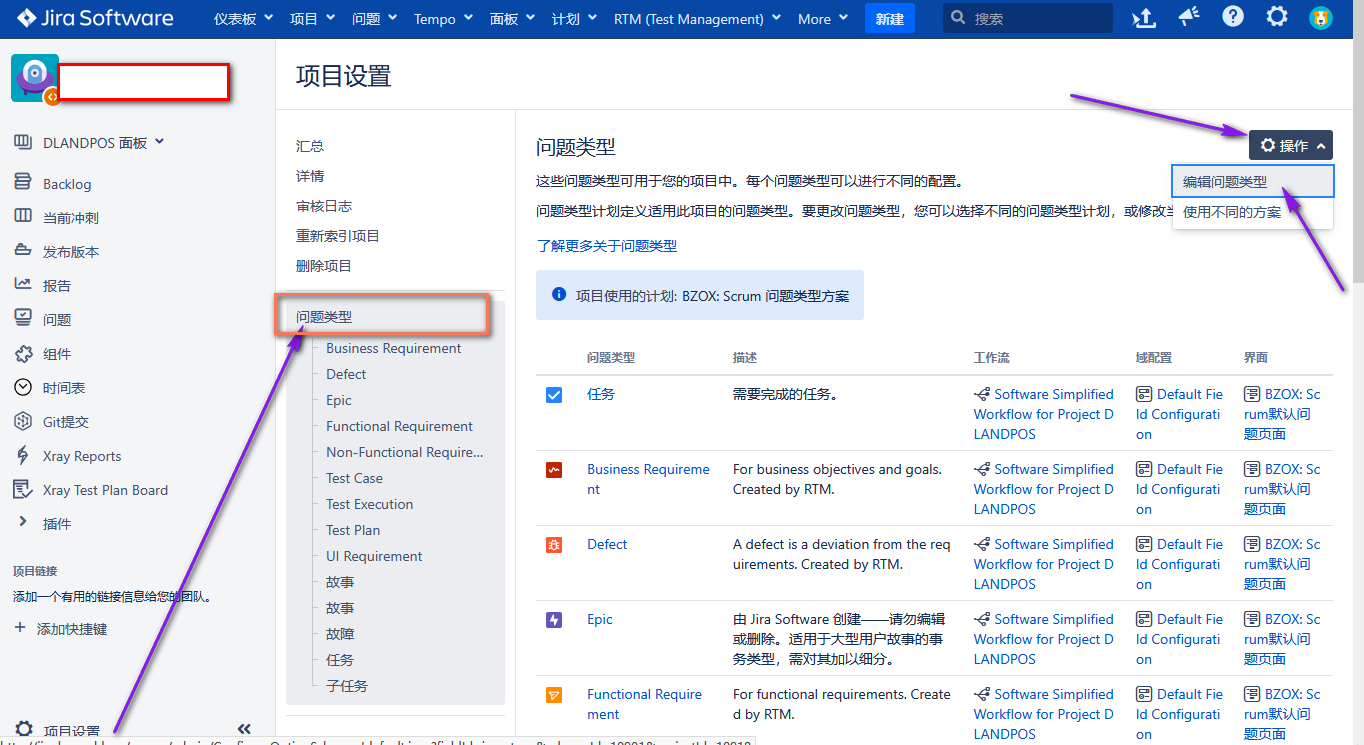The height and width of the screenshot is (745, 1364).
Task: Expand the 面板 menu
Action: pyautogui.click(x=514, y=18)
